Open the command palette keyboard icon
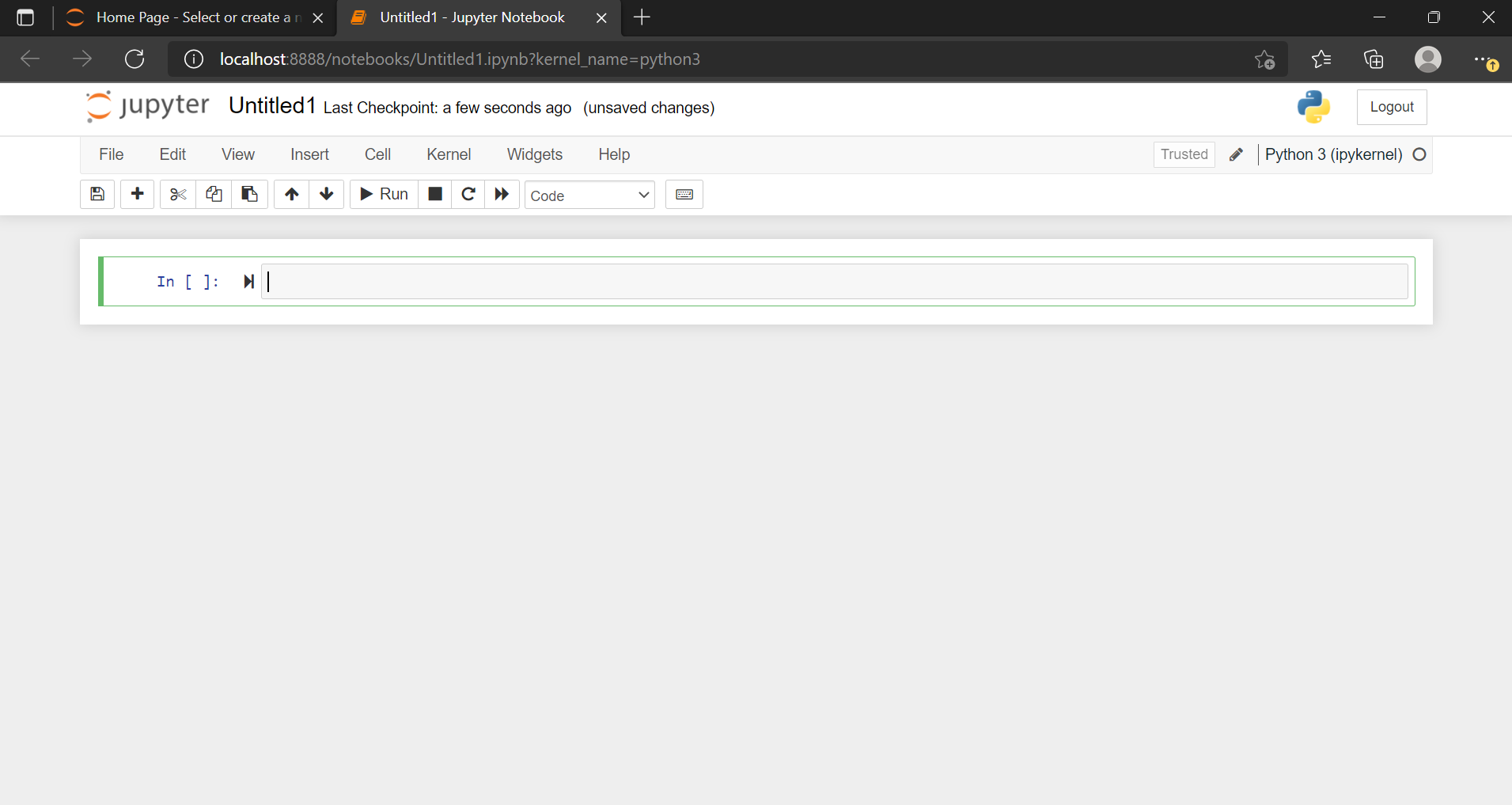 (684, 194)
